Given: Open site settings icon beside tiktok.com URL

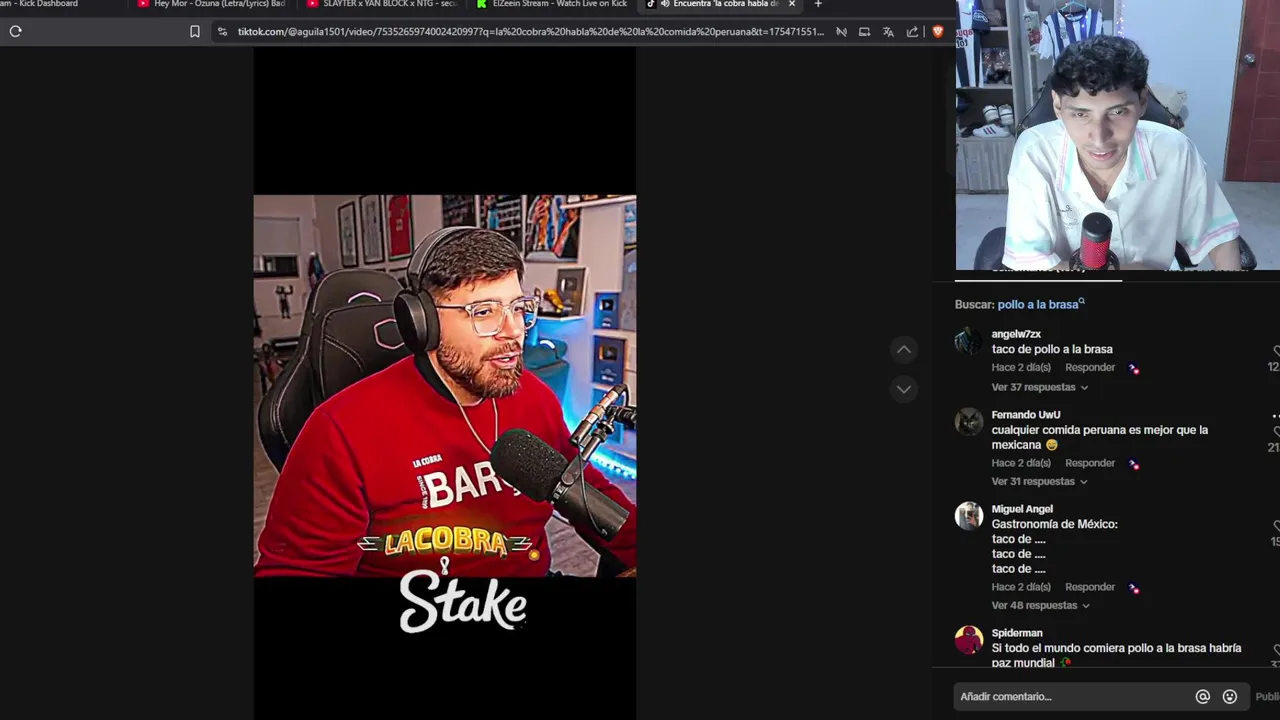Looking at the screenshot, I should click(222, 31).
